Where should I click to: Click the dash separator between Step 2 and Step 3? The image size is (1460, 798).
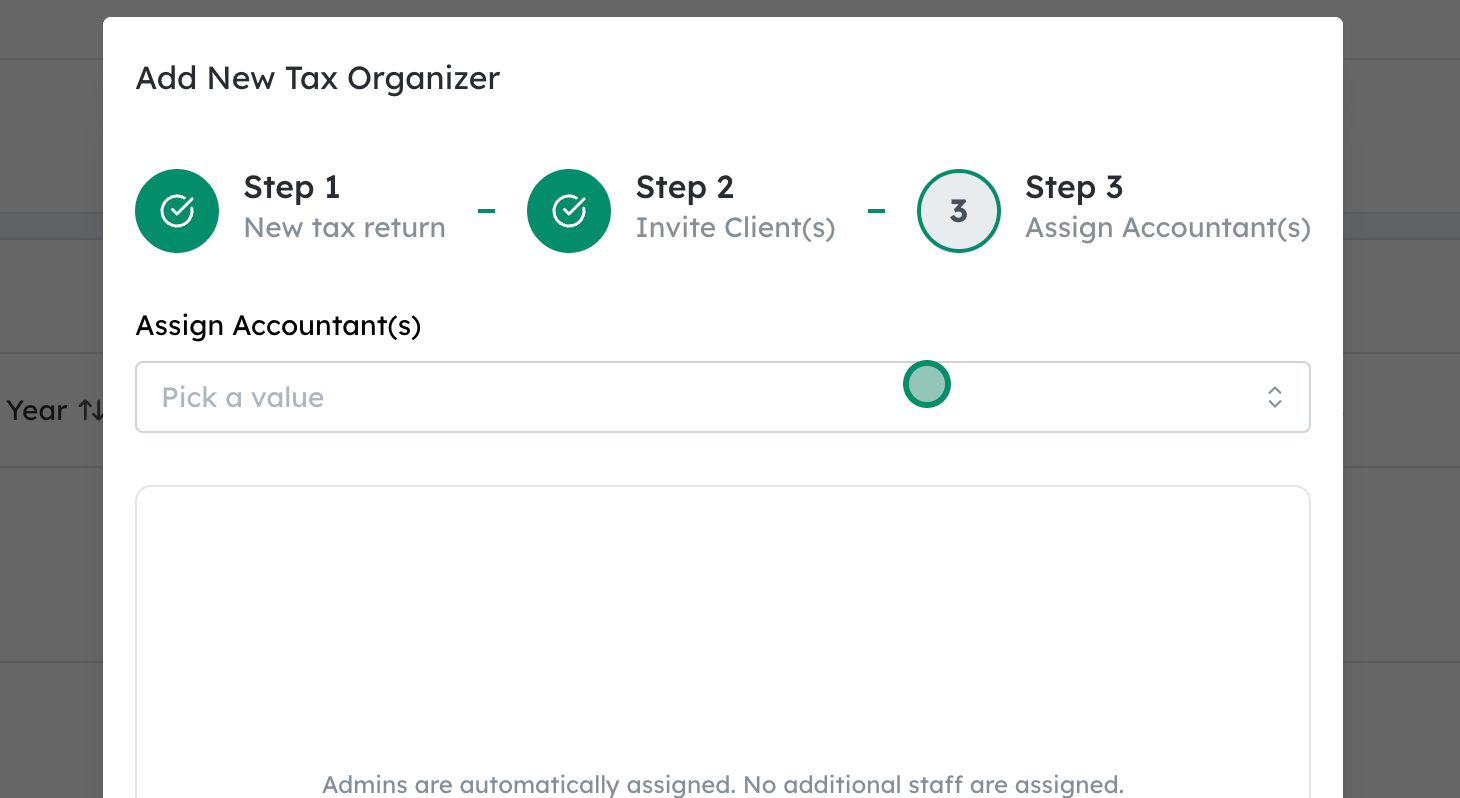click(877, 211)
